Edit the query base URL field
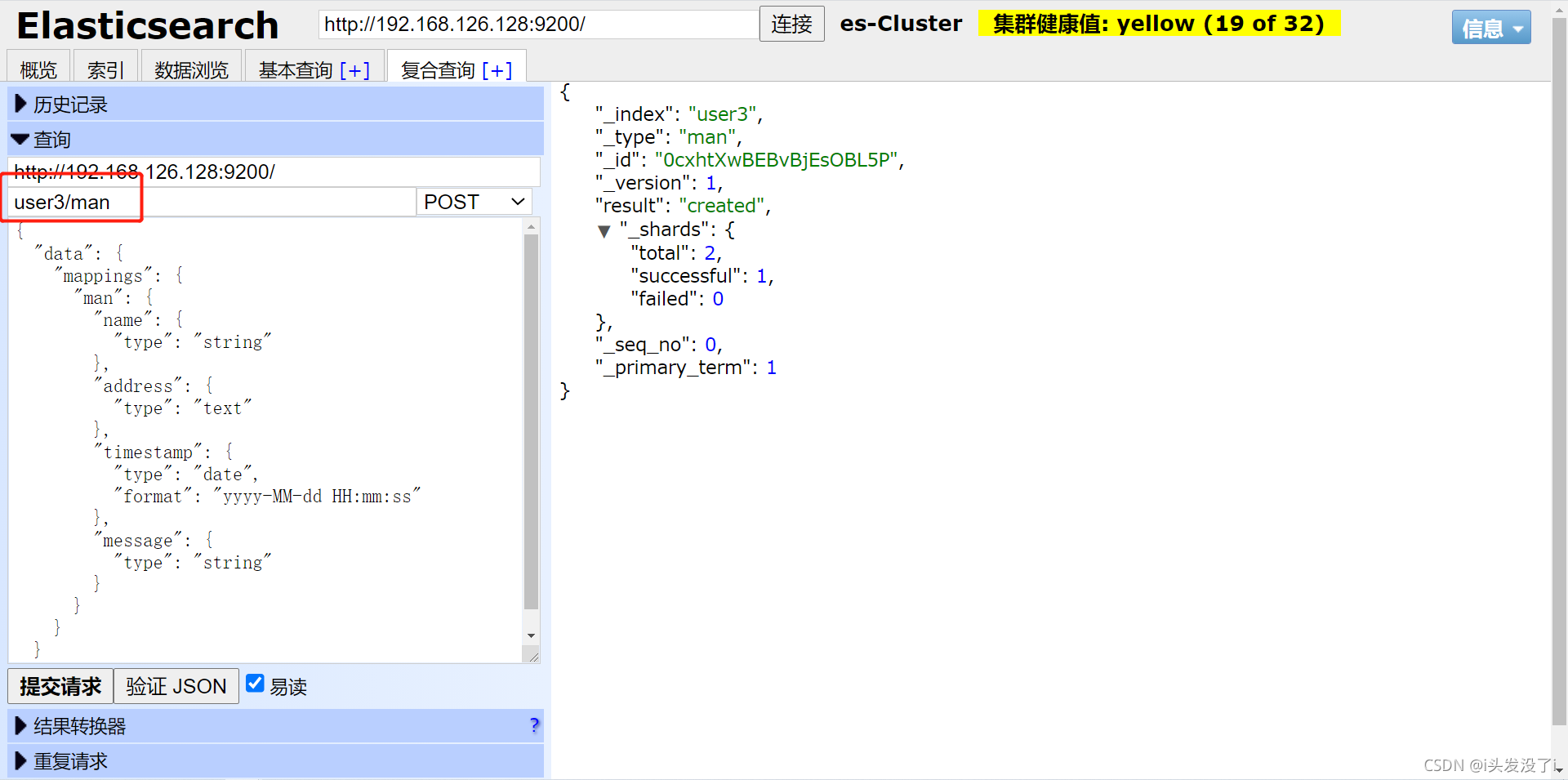This screenshot has width=1568, height=780. click(x=274, y=172)
